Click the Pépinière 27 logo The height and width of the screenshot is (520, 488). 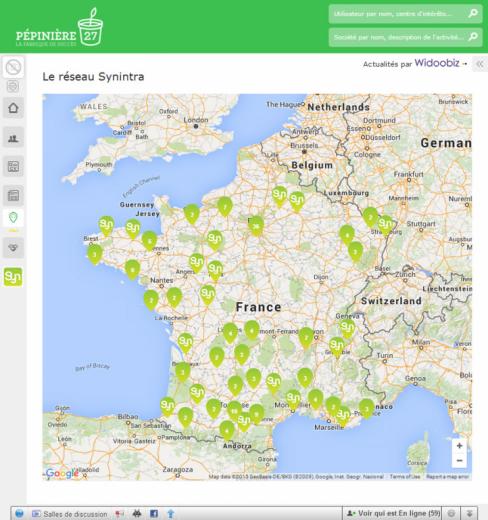[59, 28]
